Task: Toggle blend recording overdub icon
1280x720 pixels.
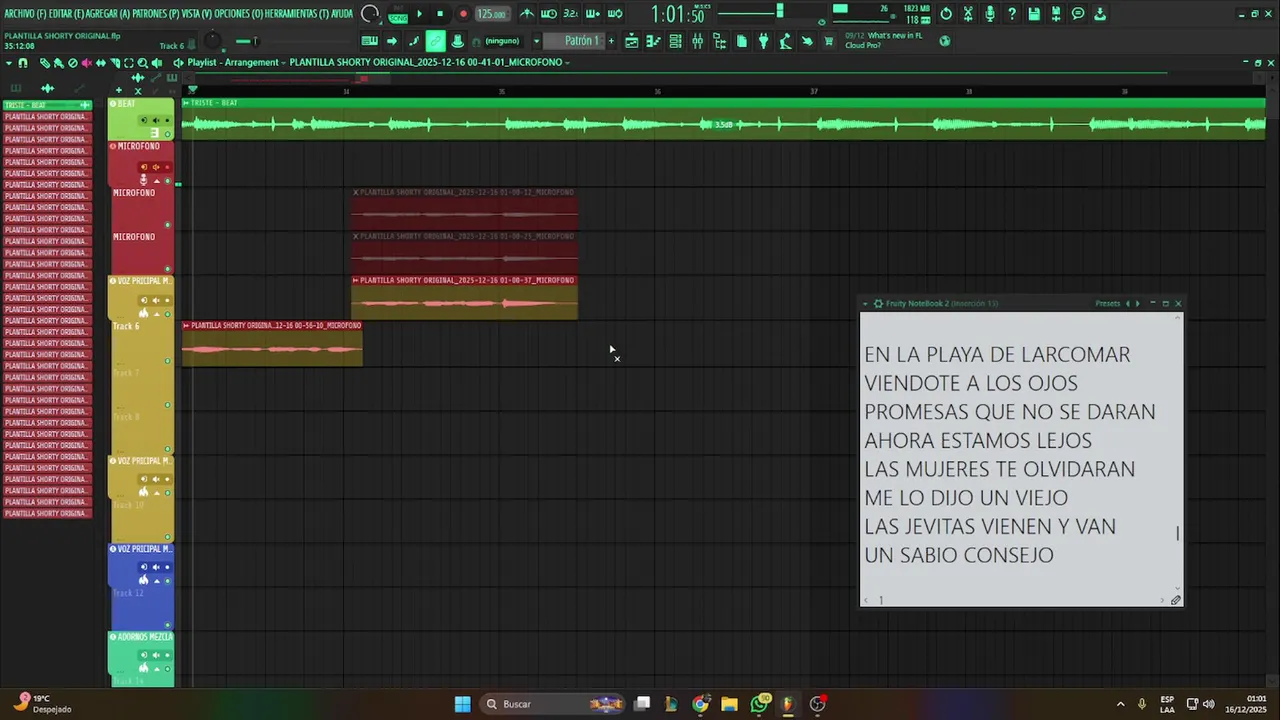Action: point(593,14)
